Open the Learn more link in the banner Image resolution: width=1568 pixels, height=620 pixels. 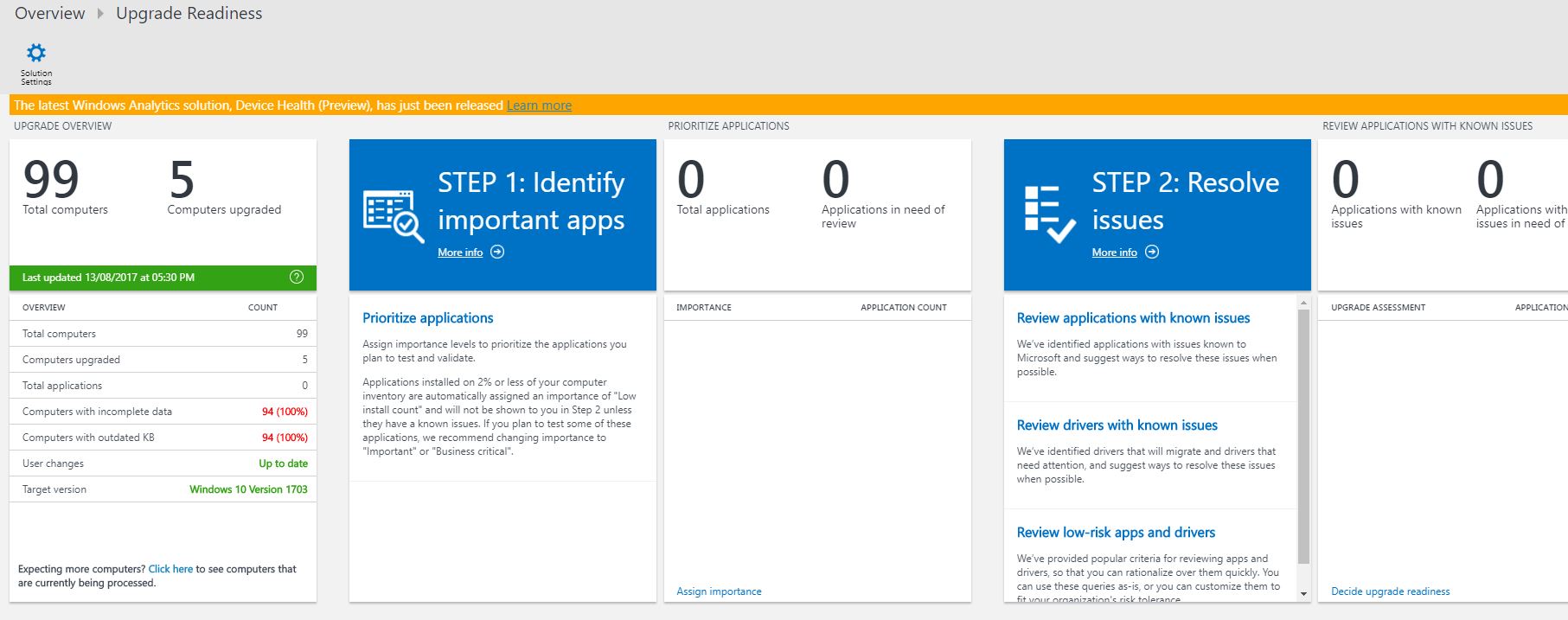540,105
